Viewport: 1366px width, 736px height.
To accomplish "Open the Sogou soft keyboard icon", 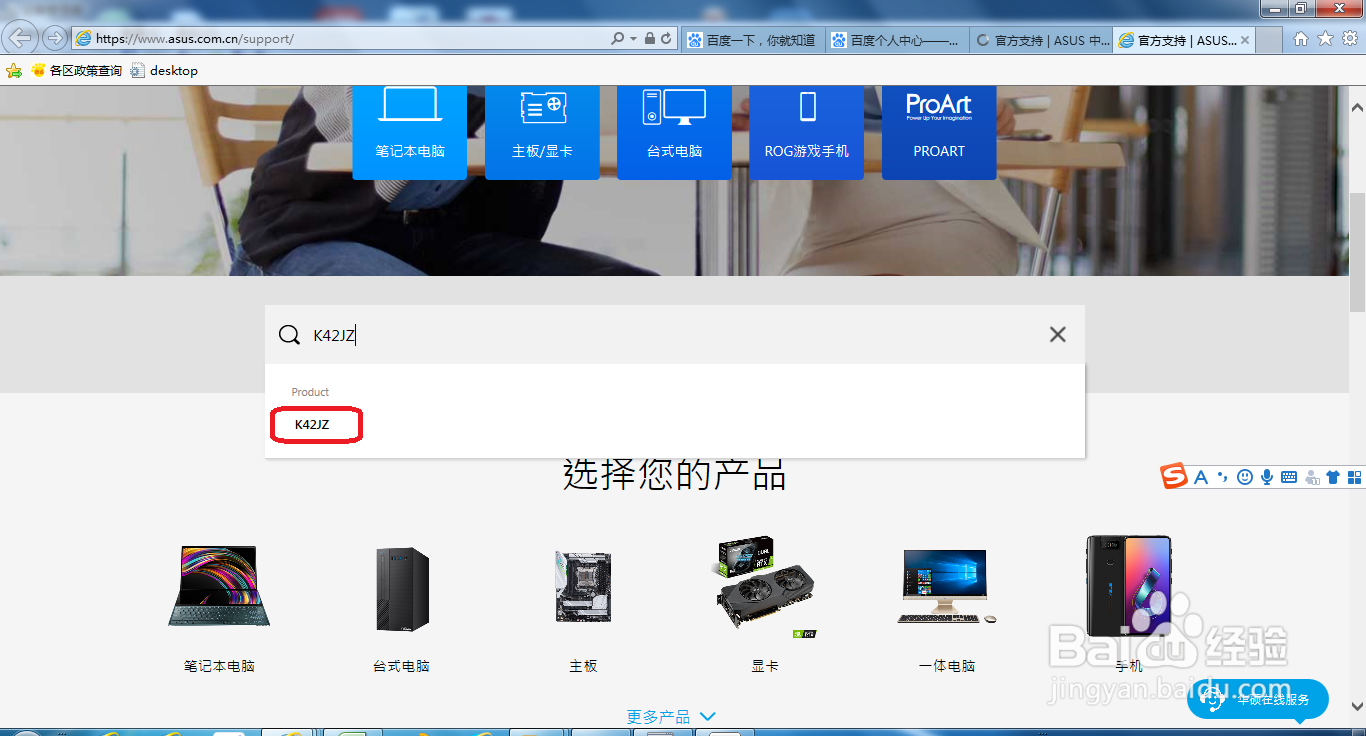I will (1291, 477).
